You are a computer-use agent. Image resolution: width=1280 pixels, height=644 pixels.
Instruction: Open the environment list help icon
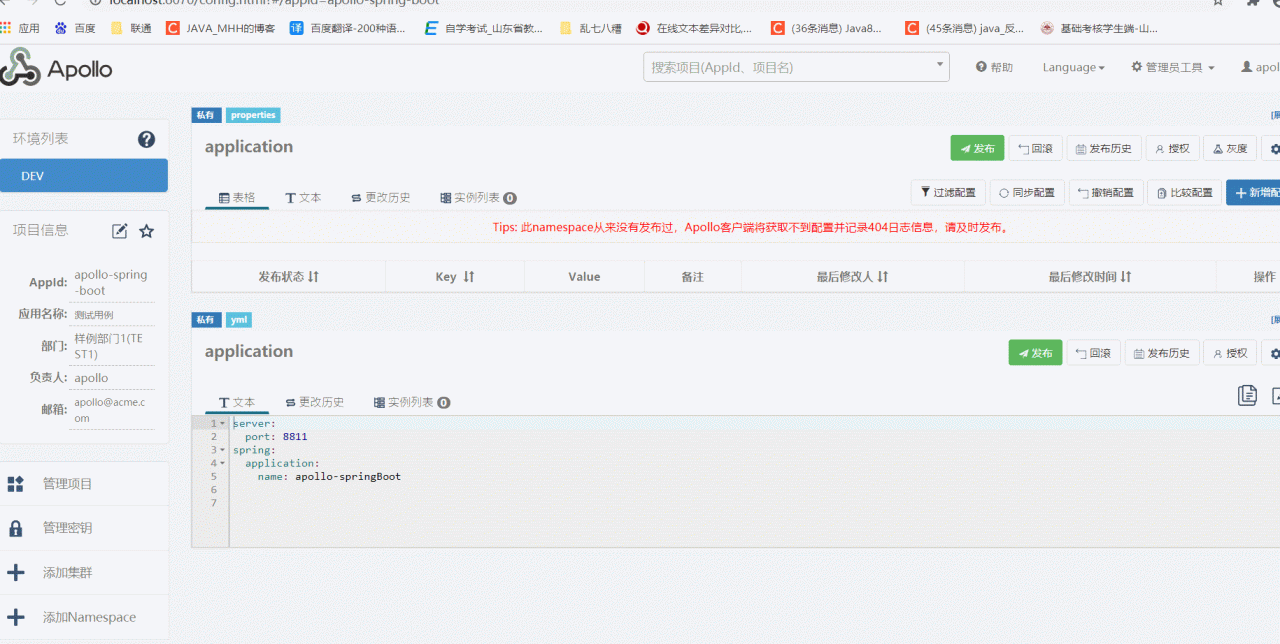tap(146, 139)
